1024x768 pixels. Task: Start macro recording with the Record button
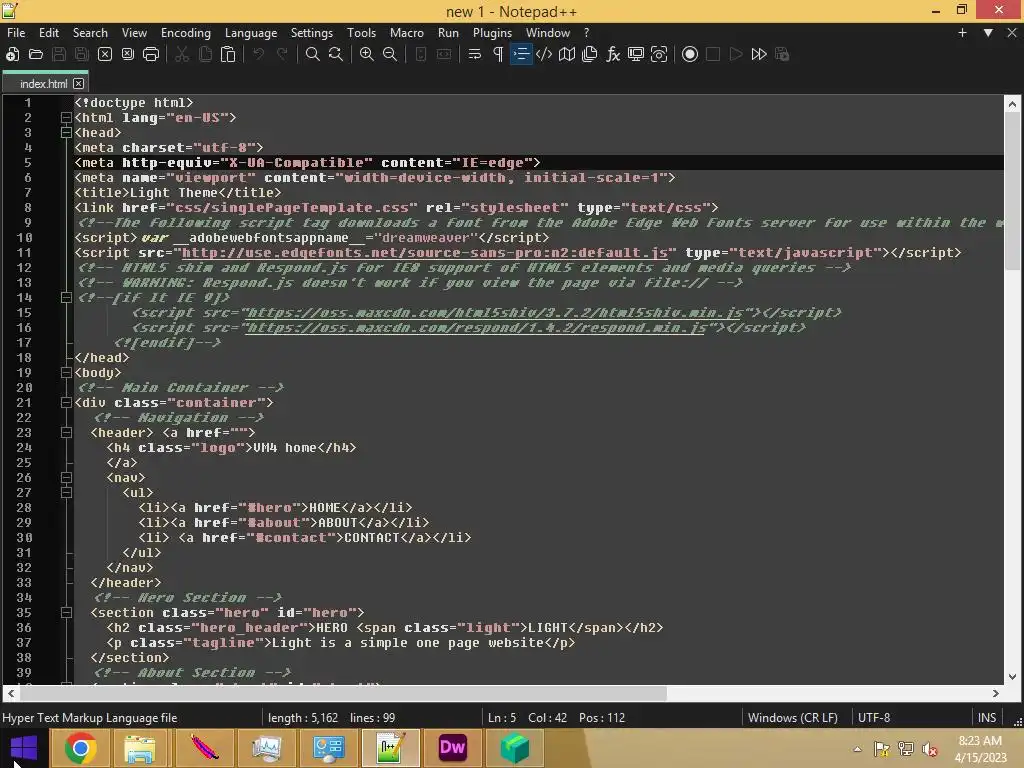[690, 54]
